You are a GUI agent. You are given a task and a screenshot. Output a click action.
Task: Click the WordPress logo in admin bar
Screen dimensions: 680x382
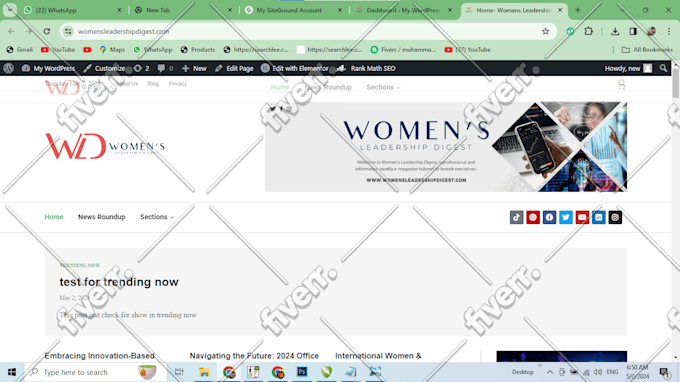9,68
